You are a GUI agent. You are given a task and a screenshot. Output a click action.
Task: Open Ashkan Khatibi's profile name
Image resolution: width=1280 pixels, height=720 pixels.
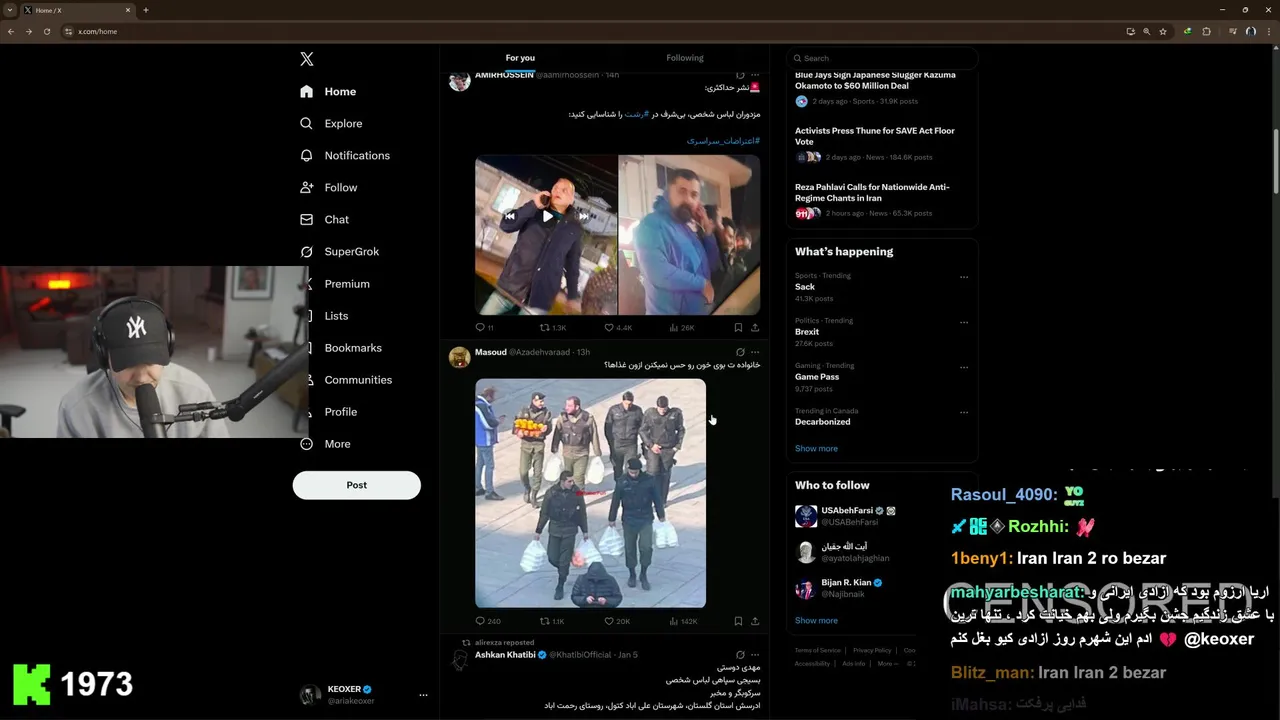(x=505, y=655)
